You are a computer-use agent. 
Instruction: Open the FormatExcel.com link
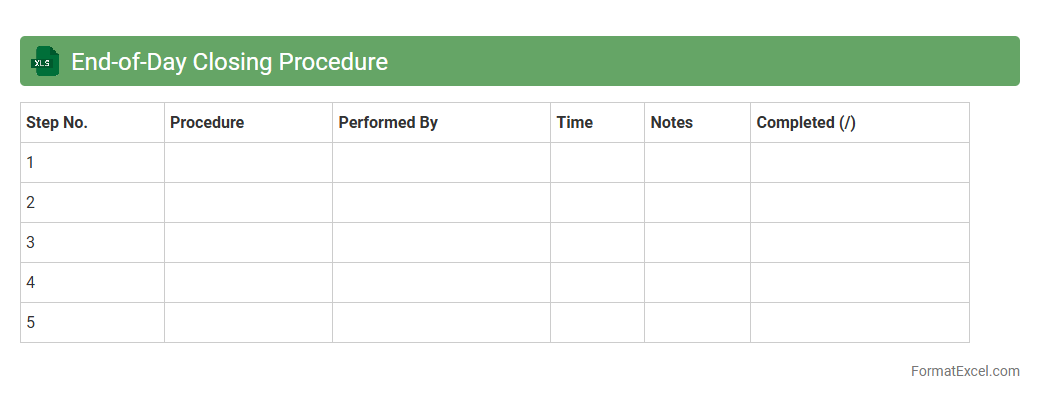click(x=964, y=371)
